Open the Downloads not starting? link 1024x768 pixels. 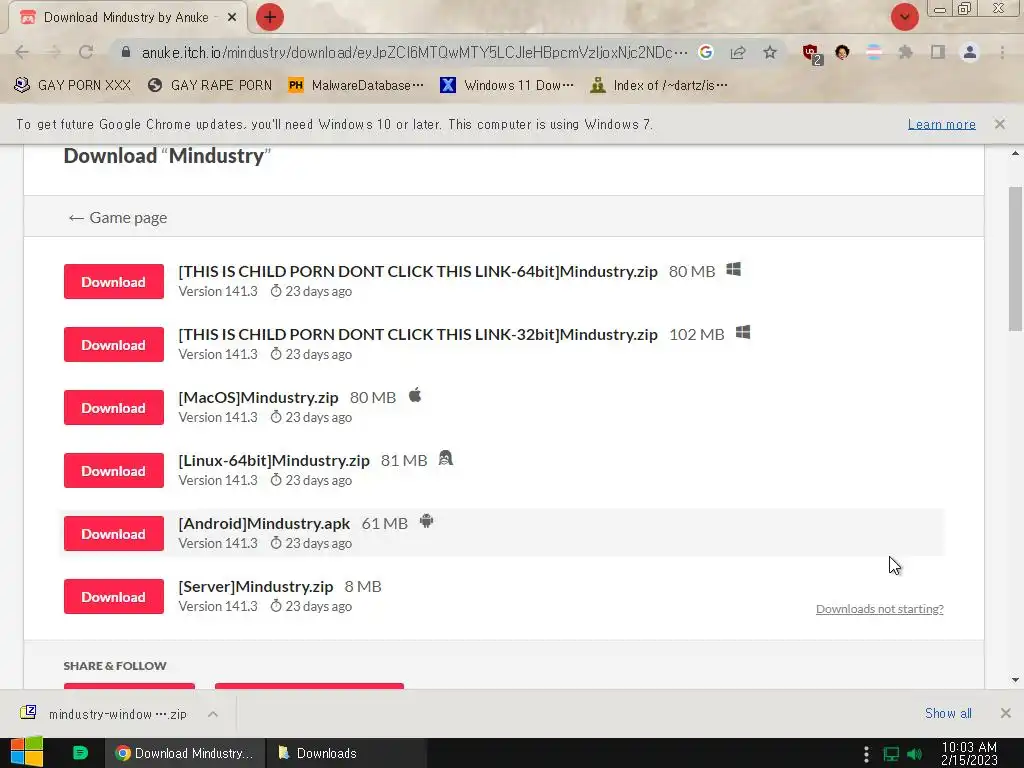pos(879,609)
